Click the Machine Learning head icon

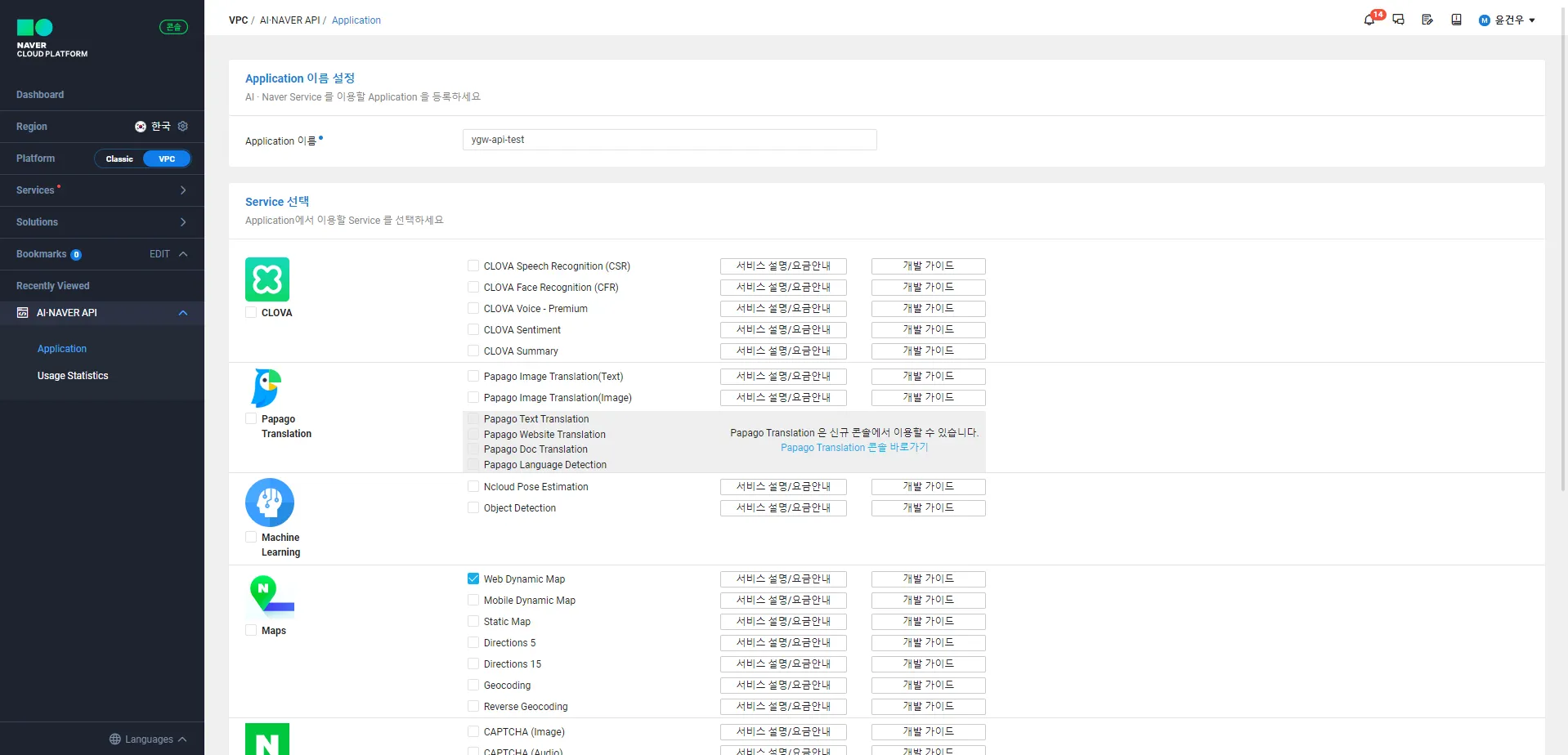coord(270,503)
